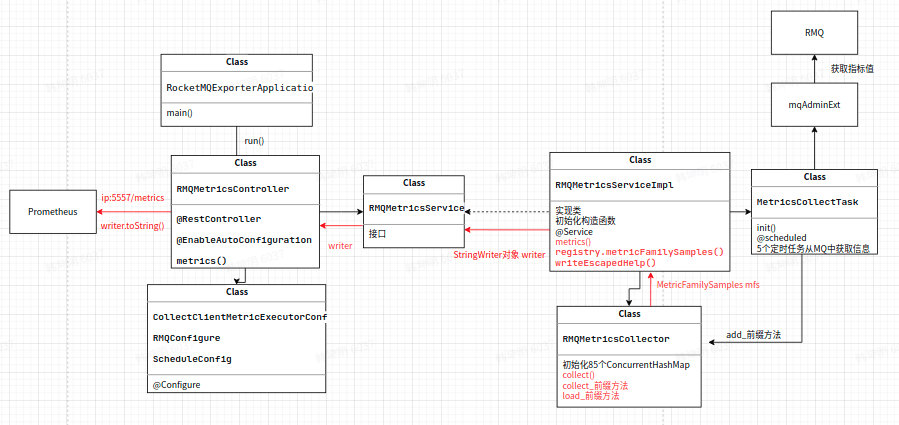Select the mqAdminExt box
The width and height of the screenshot is (899, 425).
click(814, 105)
